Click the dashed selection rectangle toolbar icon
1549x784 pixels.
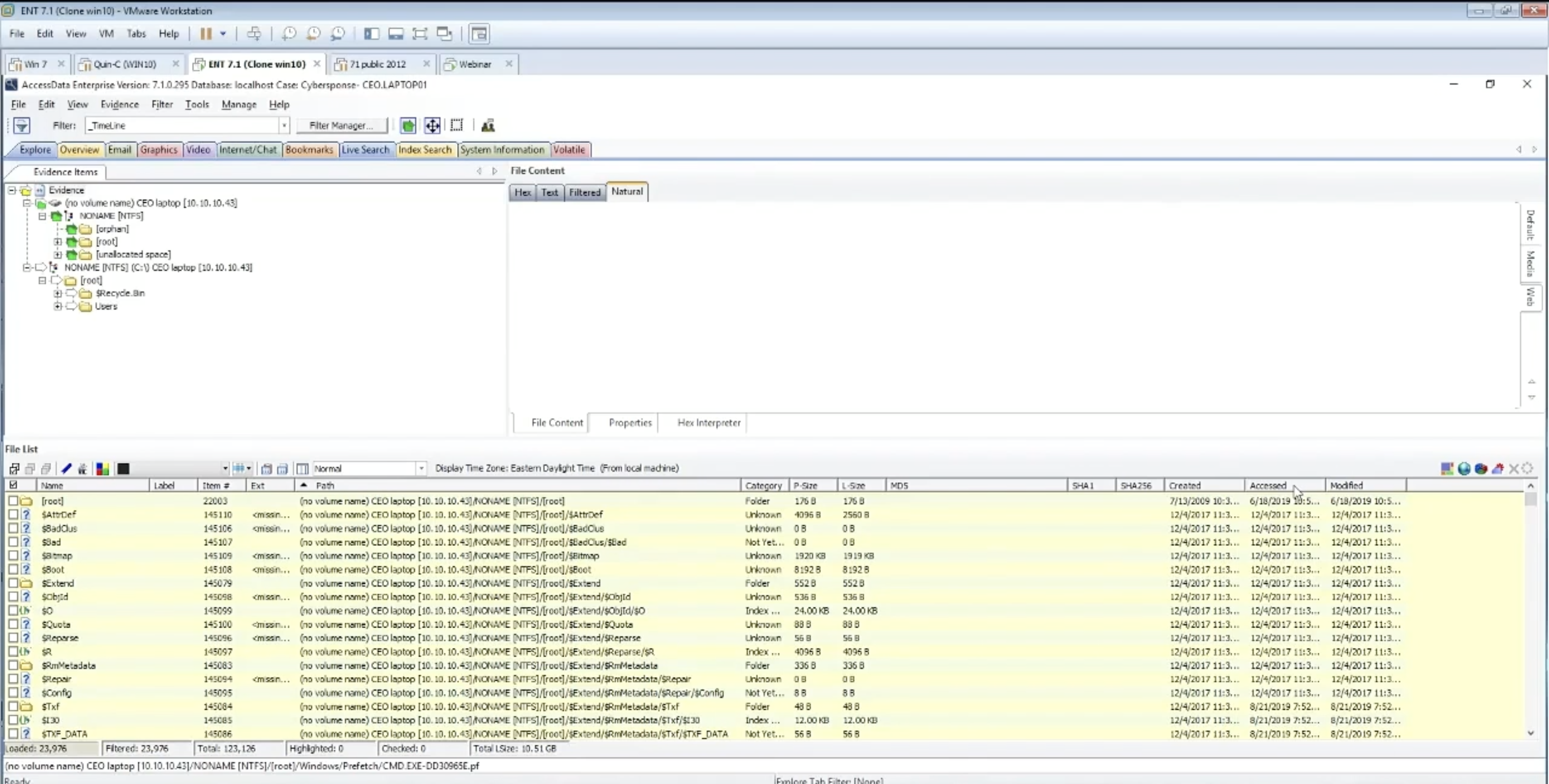pos(457,125)
